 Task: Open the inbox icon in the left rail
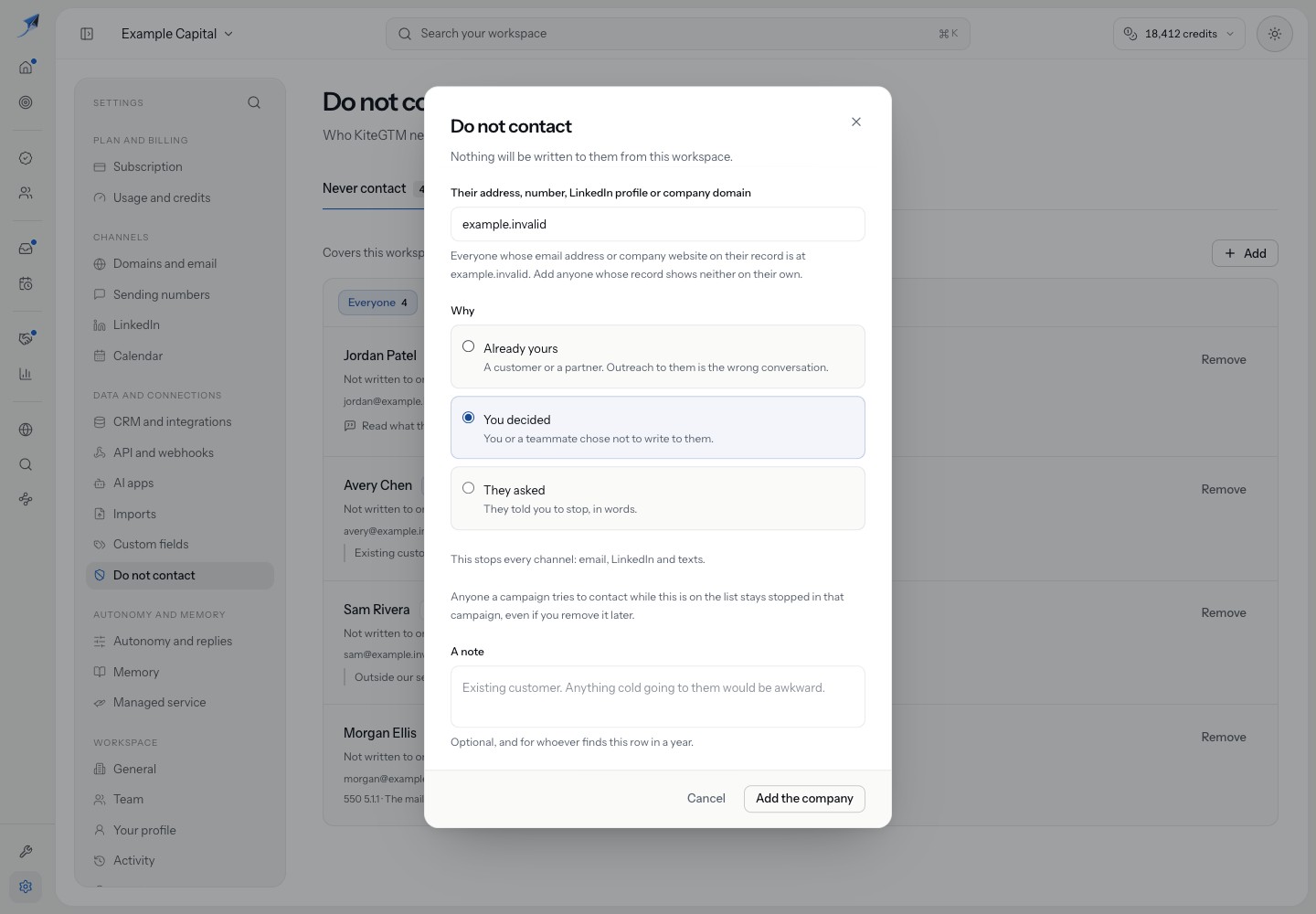pyautogui.click(x=26, y=248)
